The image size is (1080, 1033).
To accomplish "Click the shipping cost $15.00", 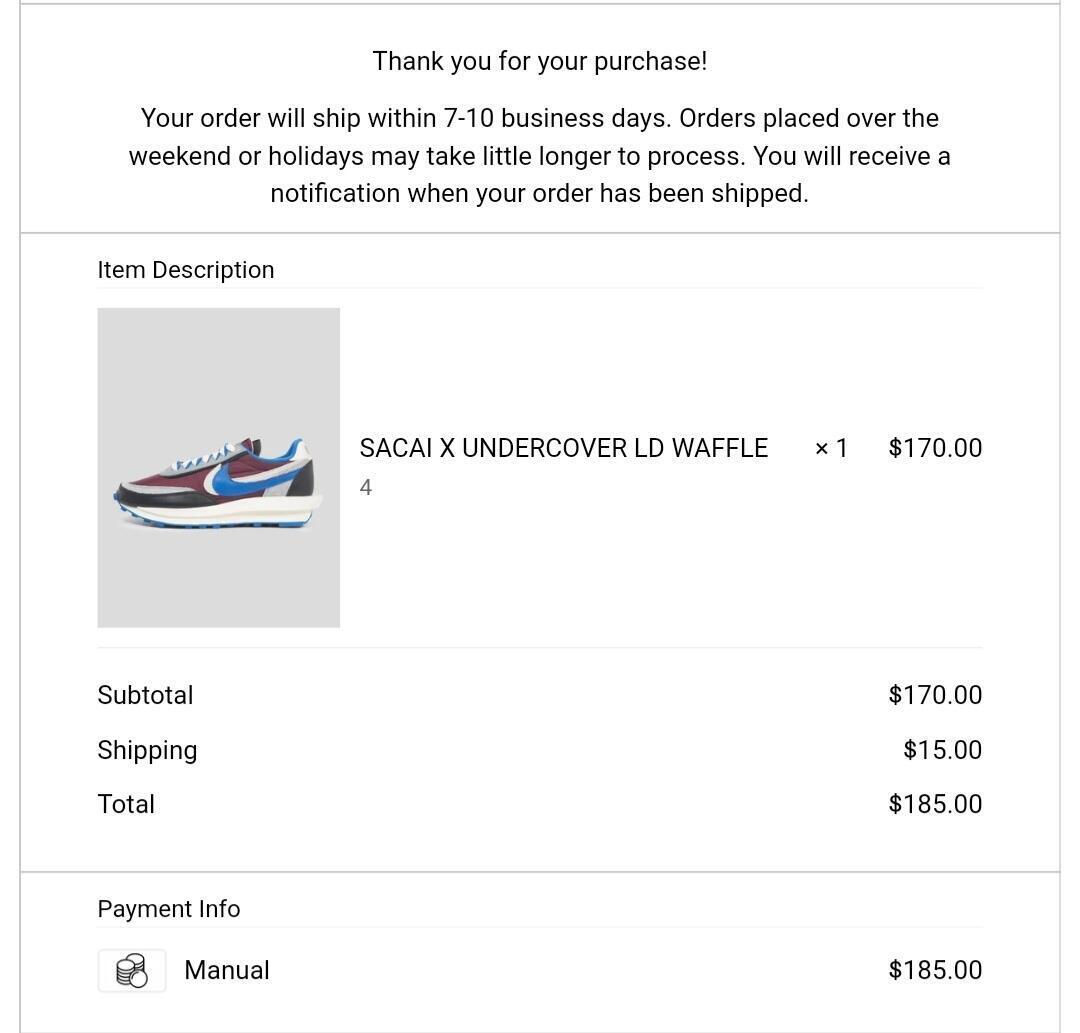I will (x=942, y=750).
